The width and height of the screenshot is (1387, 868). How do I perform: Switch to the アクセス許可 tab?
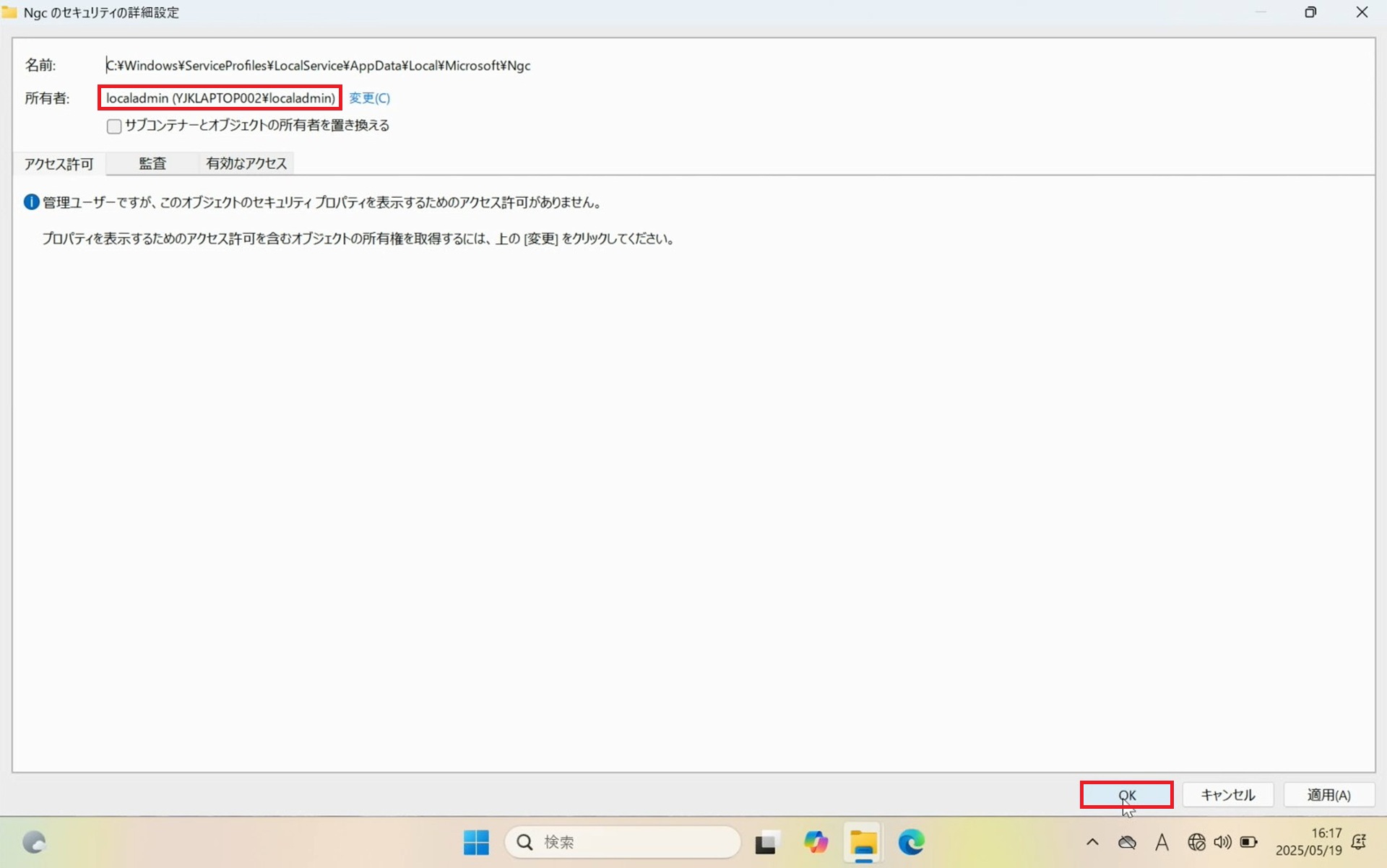59,164
